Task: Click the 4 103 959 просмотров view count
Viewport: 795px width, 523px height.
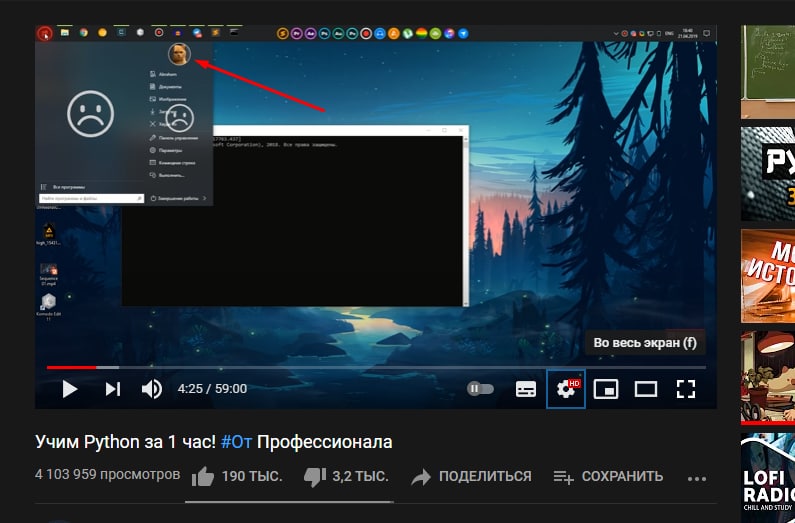Action: pyautogui.click(x=107, y=475)
